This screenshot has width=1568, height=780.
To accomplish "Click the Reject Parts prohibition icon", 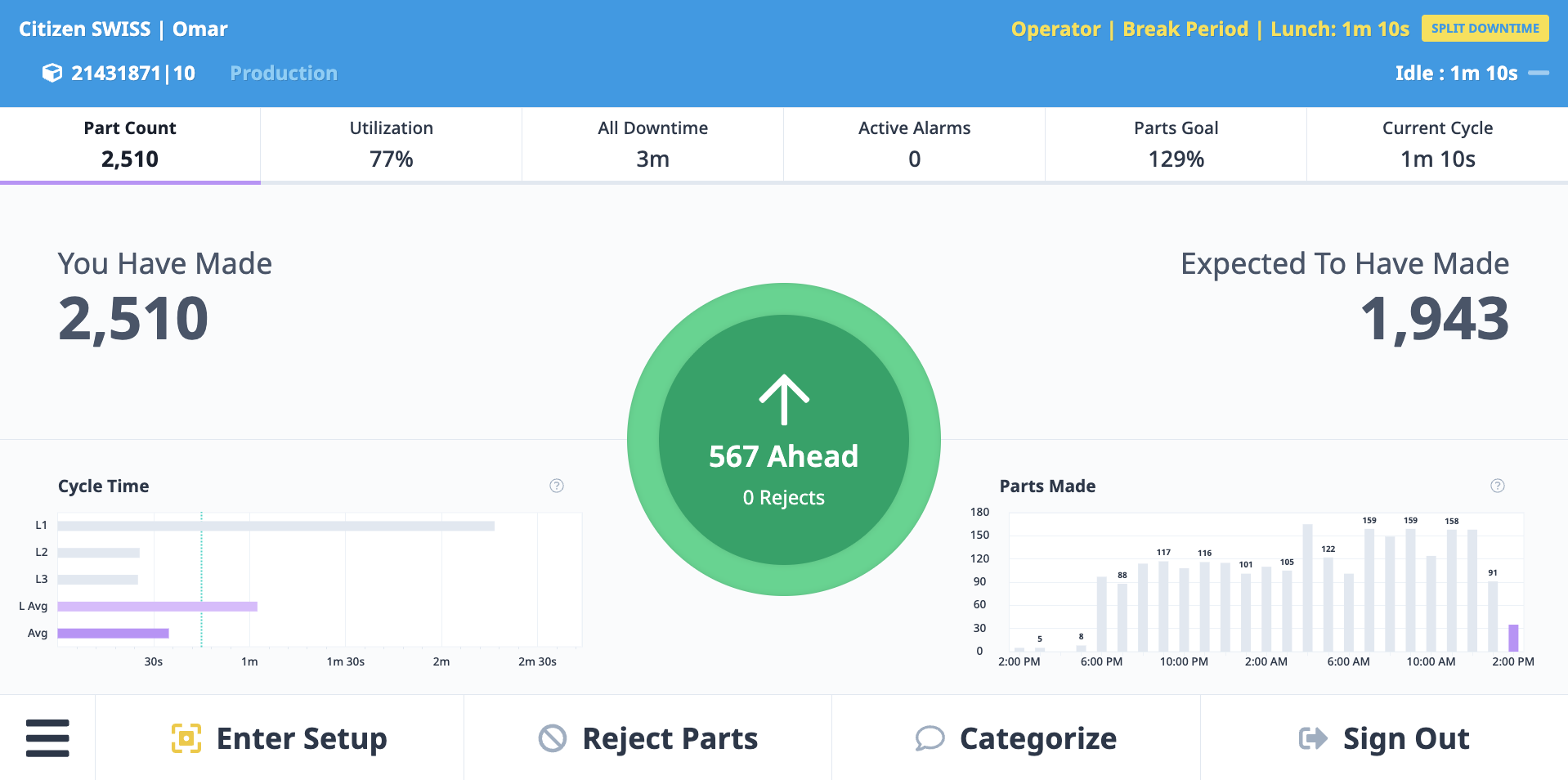I will [x=553, y=737].
